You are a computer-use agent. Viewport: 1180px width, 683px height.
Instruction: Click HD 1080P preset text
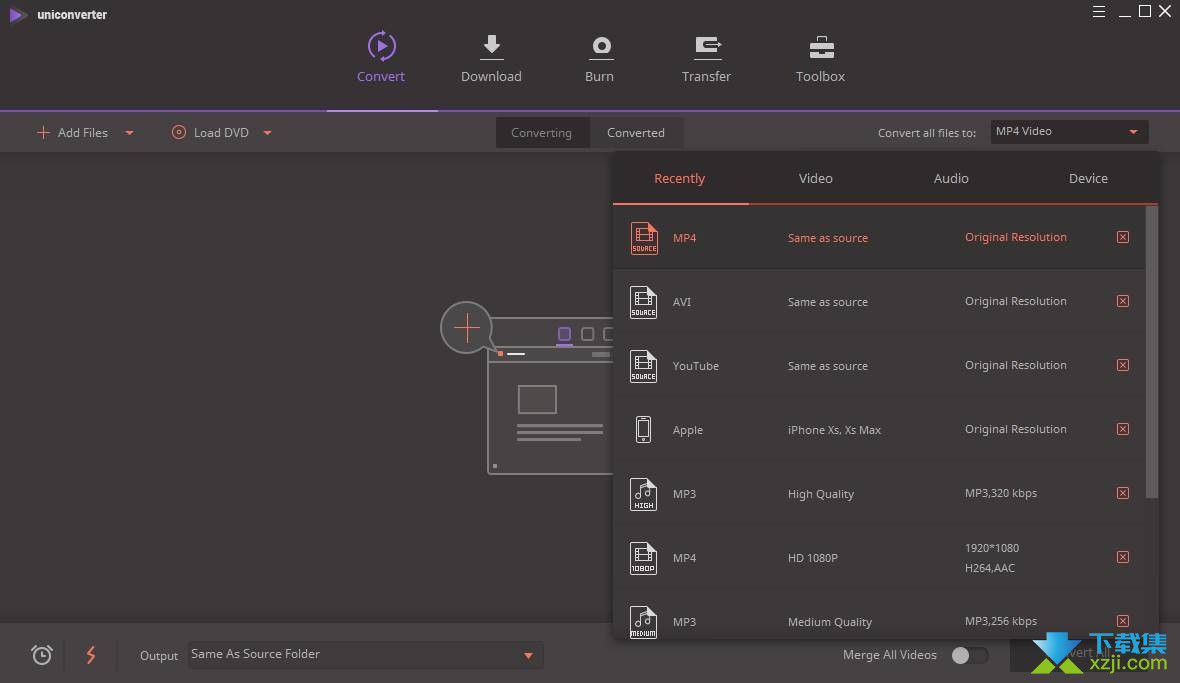click(x=812, y=558)
